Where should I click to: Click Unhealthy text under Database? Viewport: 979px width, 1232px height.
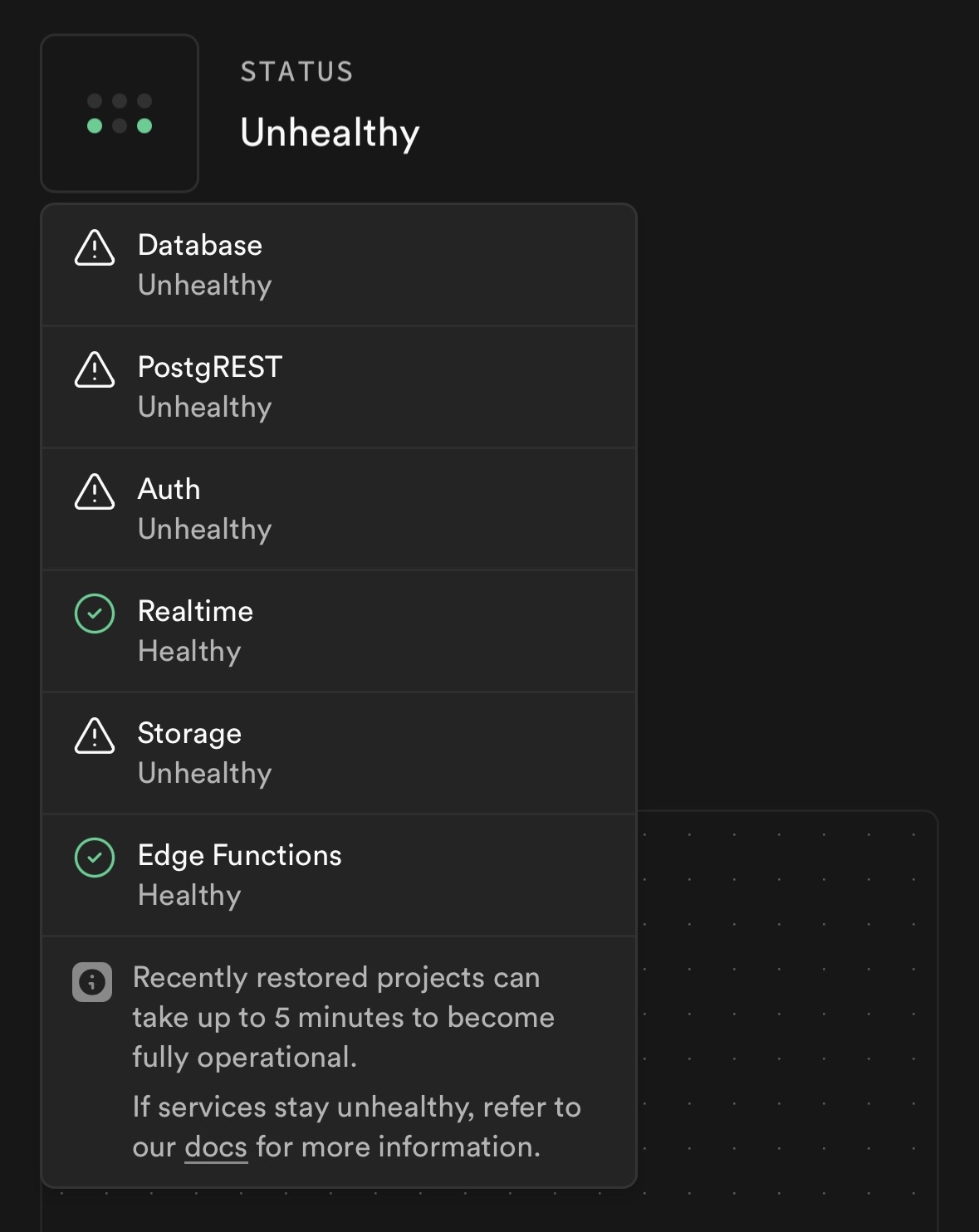click(x=204, y=285)
